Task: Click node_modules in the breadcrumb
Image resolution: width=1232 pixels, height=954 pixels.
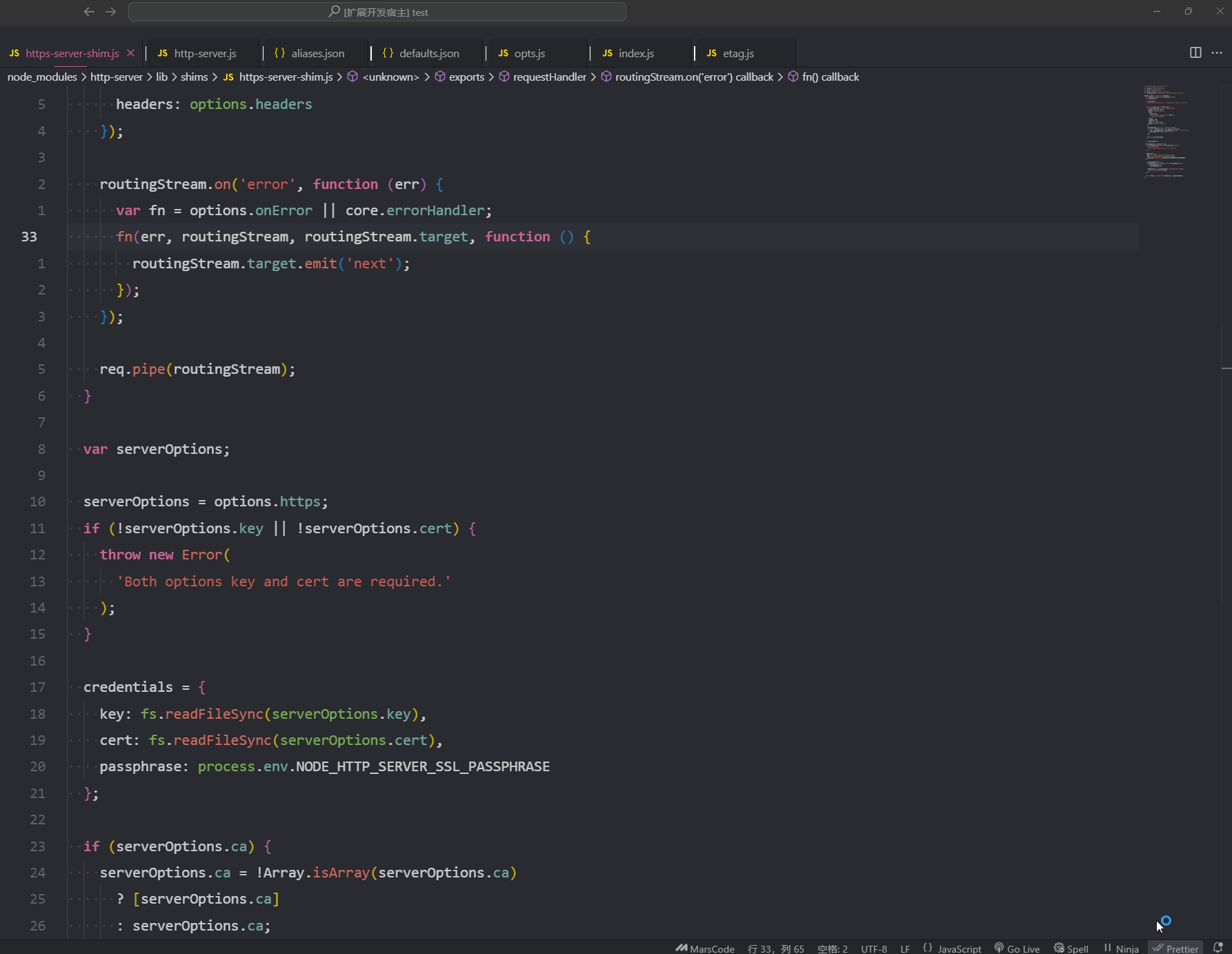Action: pyautogui.click(x=42, y=77)
